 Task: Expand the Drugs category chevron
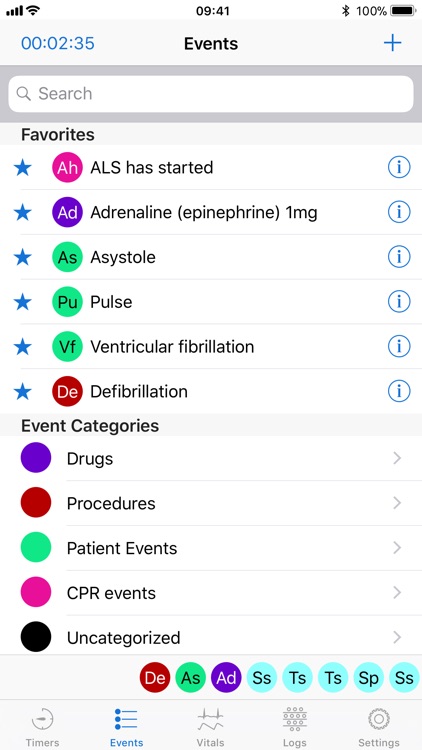coord(397,458)
